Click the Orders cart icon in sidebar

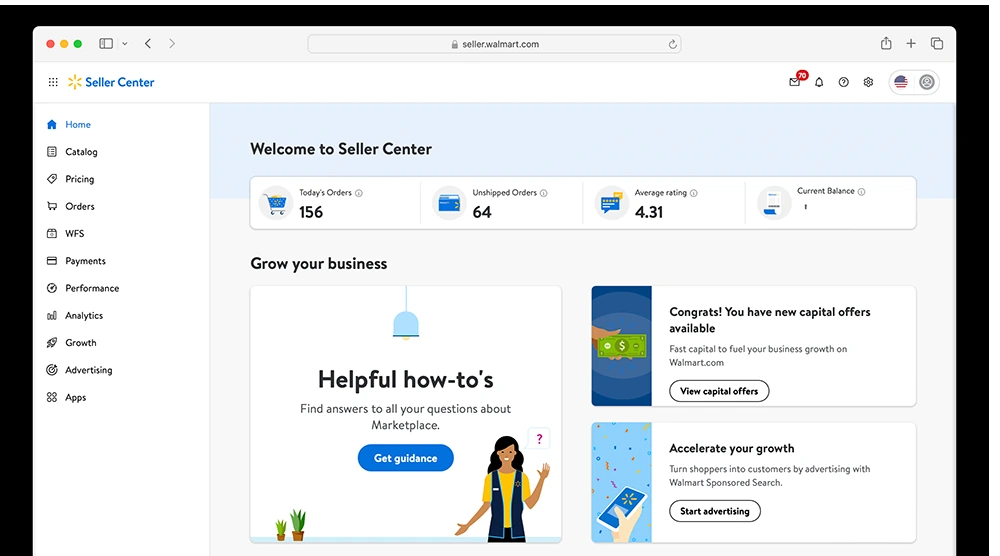point(52,206)
